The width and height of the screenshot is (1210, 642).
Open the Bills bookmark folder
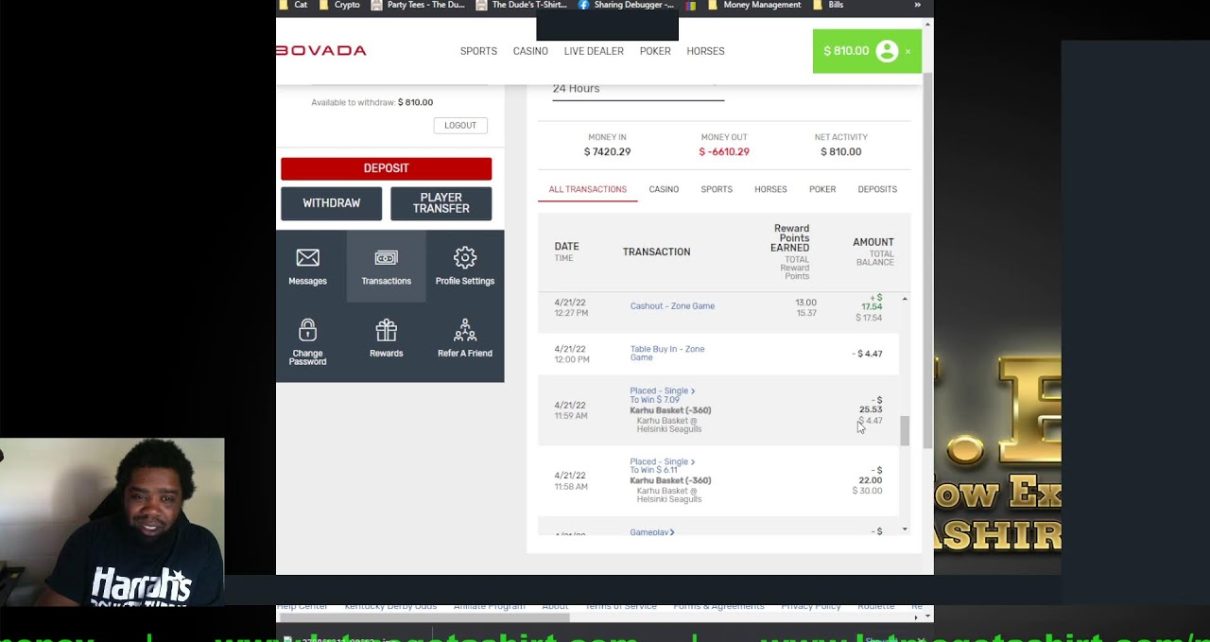[x=828, y=5]
